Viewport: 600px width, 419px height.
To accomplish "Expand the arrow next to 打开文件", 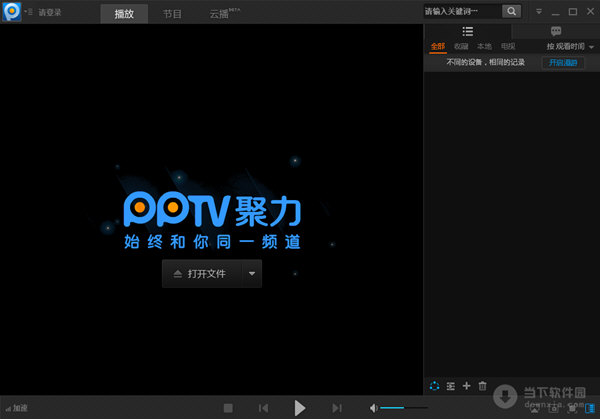I will click(x=252, y=274).
